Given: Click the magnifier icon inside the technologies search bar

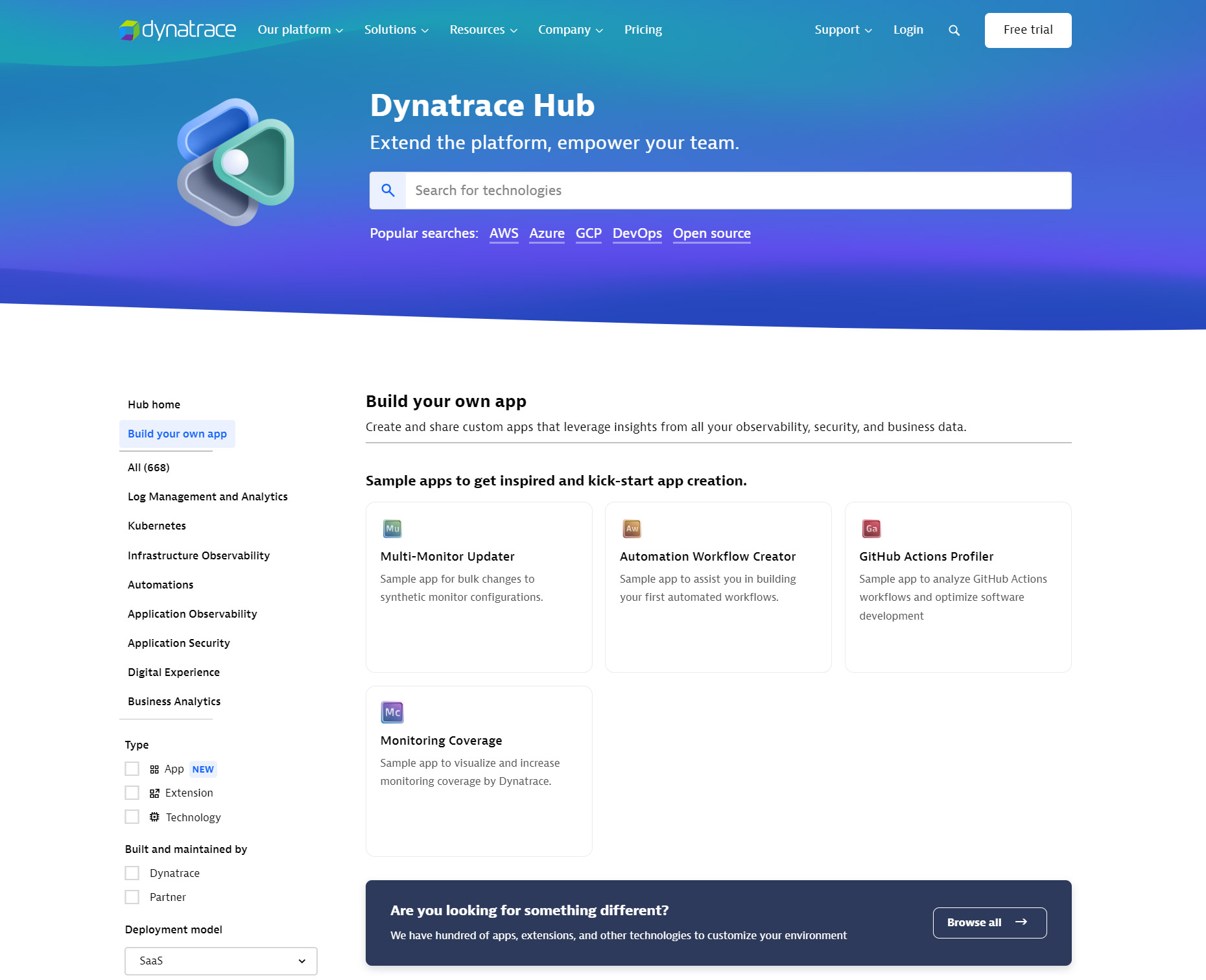Looking at the screenshot, I should point(388,190).
